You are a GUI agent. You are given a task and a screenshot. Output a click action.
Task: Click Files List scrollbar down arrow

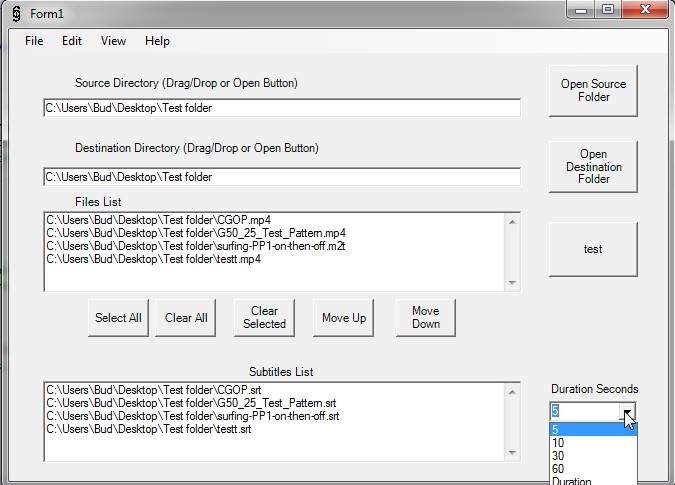click(x=512, y=282)
